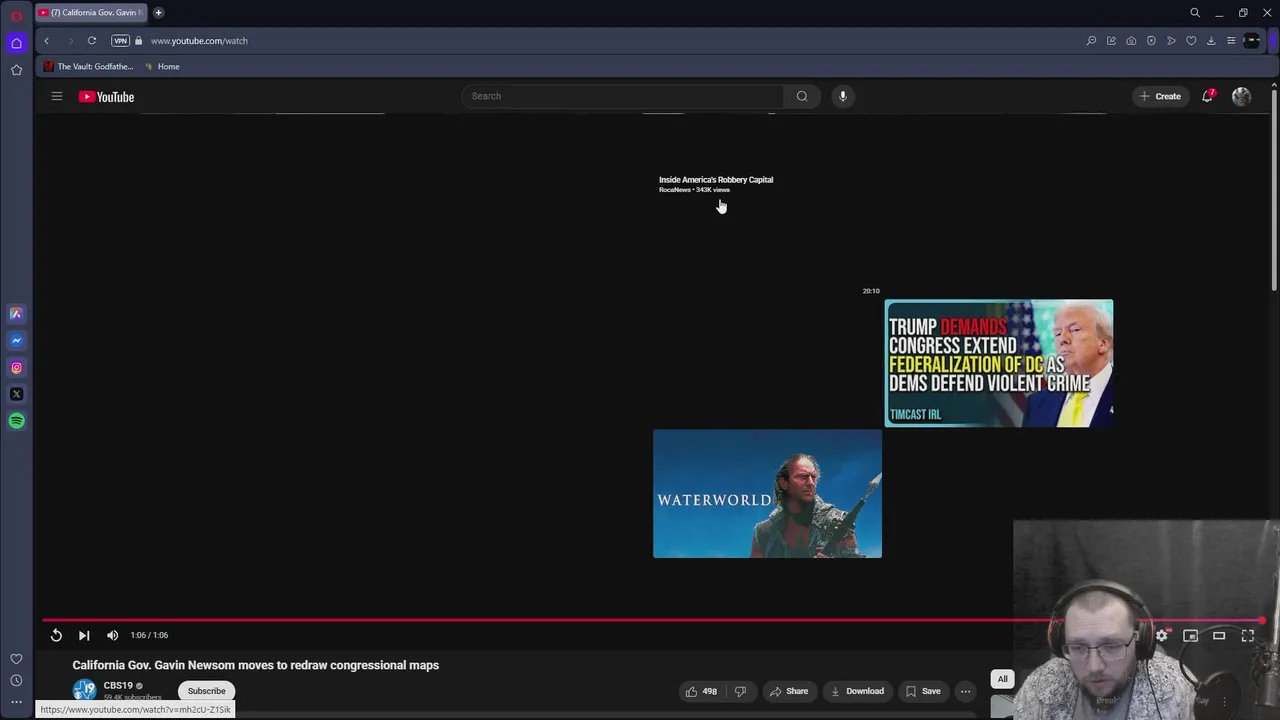Open Inside America's Robbery Capital suggestion
1280x720 pixels.
point(716,180)
